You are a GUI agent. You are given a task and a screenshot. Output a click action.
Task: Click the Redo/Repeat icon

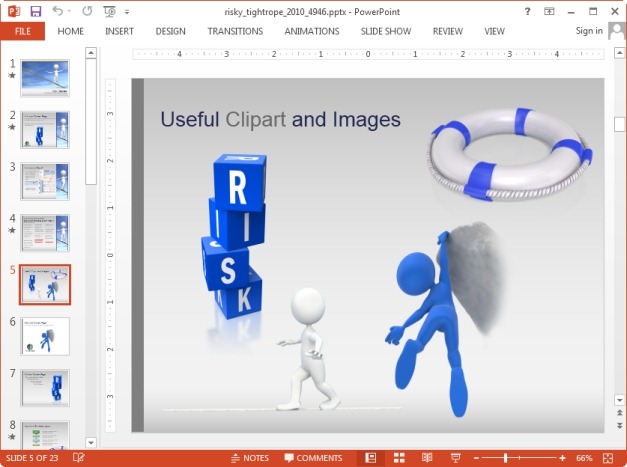pos(87,11)
